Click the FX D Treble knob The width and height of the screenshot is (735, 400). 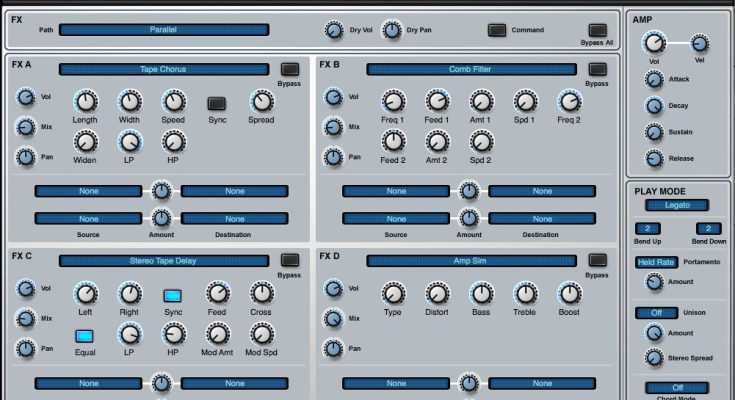click(x=525, y=293)
